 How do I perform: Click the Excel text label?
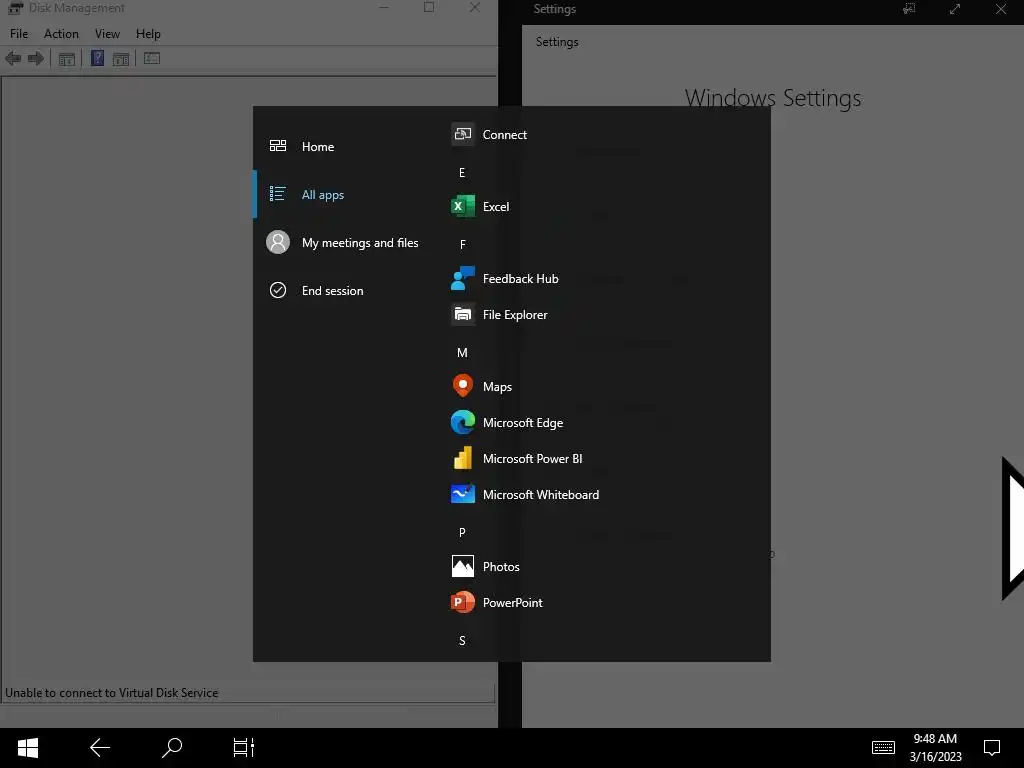(496, 206)
